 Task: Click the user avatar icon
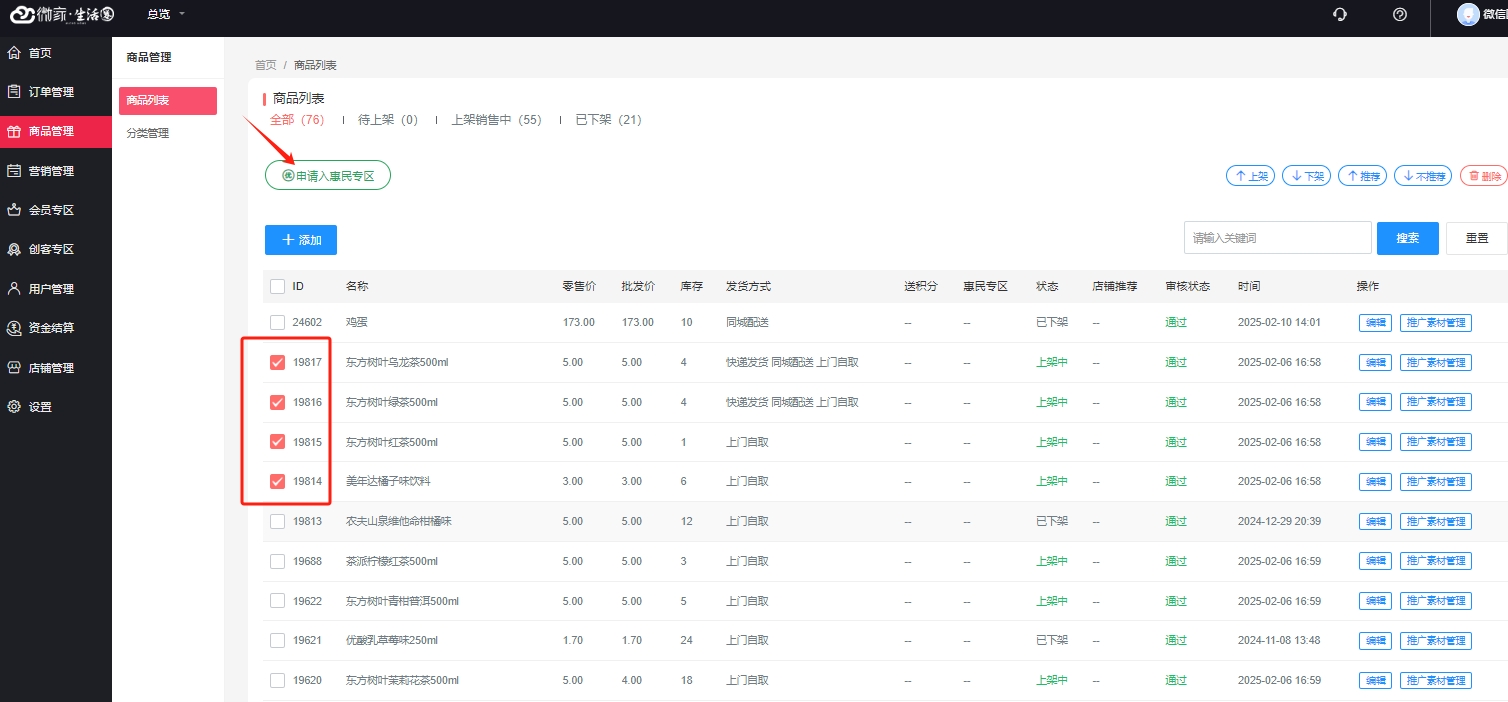pyautogui.click(x=1468, y=14)
